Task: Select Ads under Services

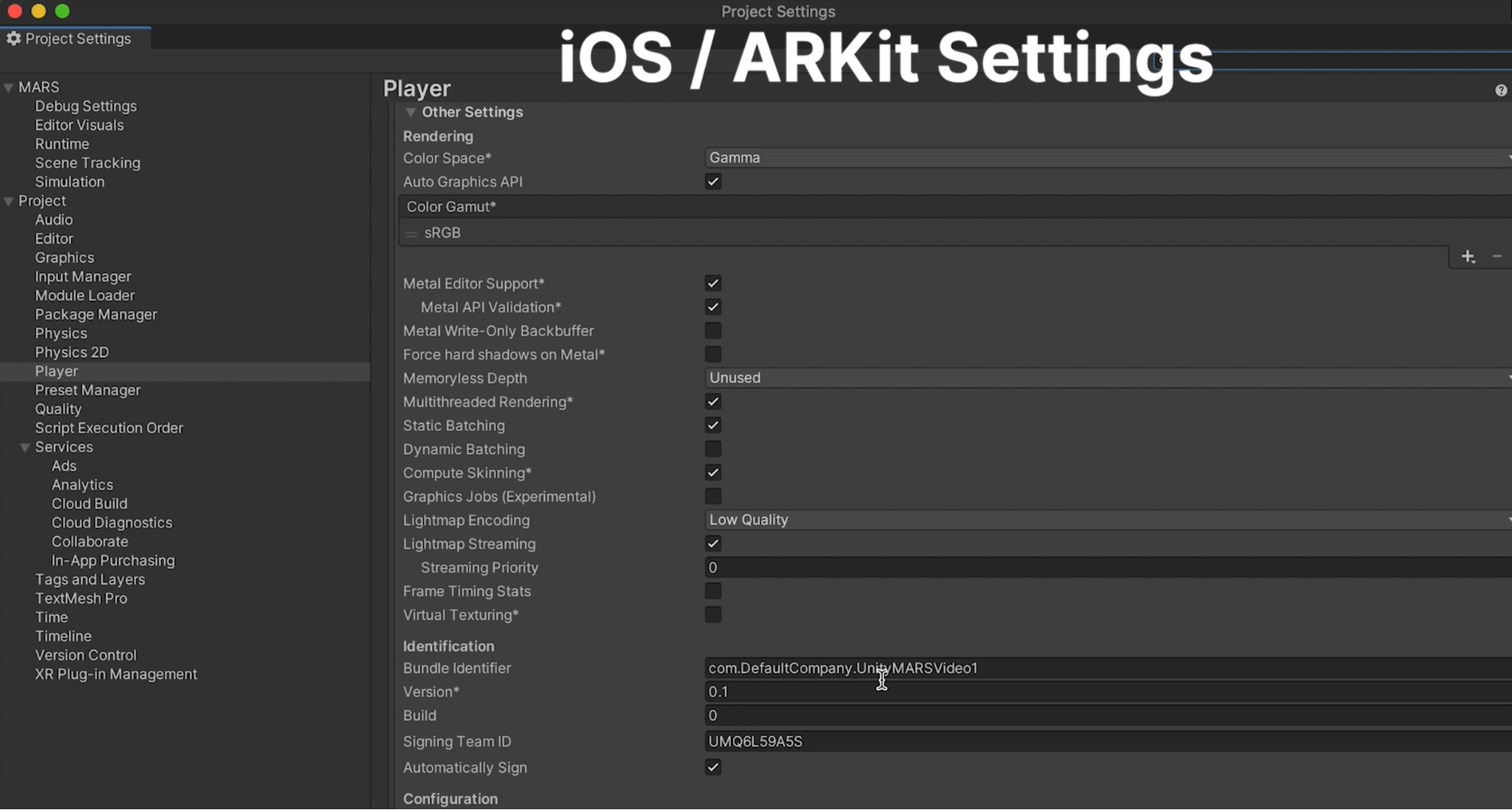Action: pos(64,466)
